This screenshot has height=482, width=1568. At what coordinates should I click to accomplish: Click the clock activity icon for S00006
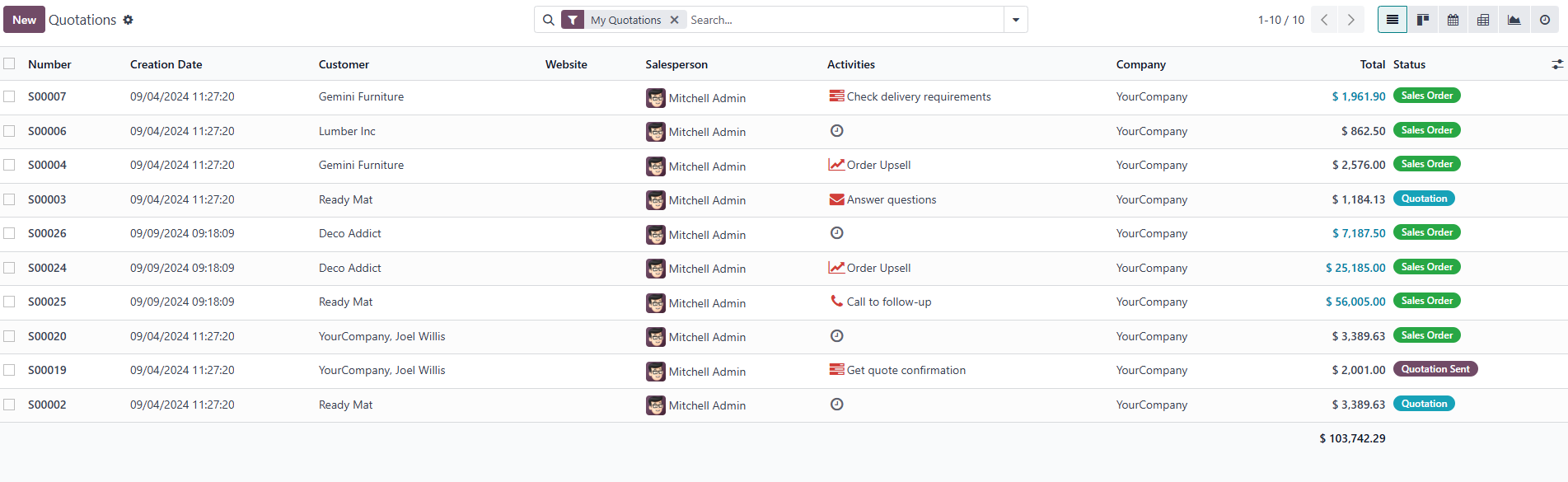pyautogui.click(x=836, y=131)
